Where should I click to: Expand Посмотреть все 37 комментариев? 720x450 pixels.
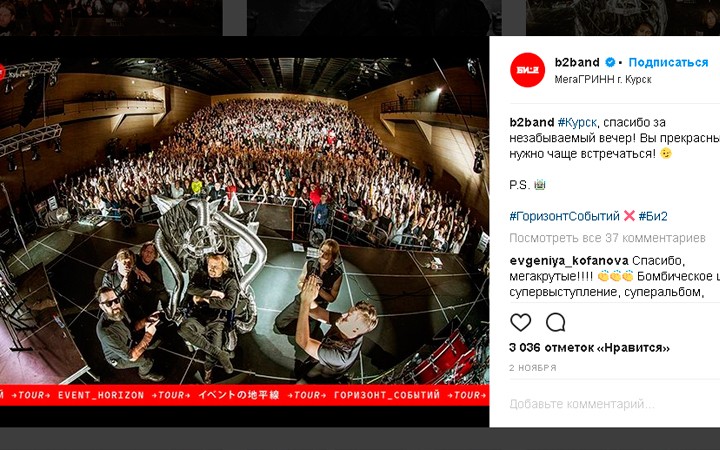607,238
